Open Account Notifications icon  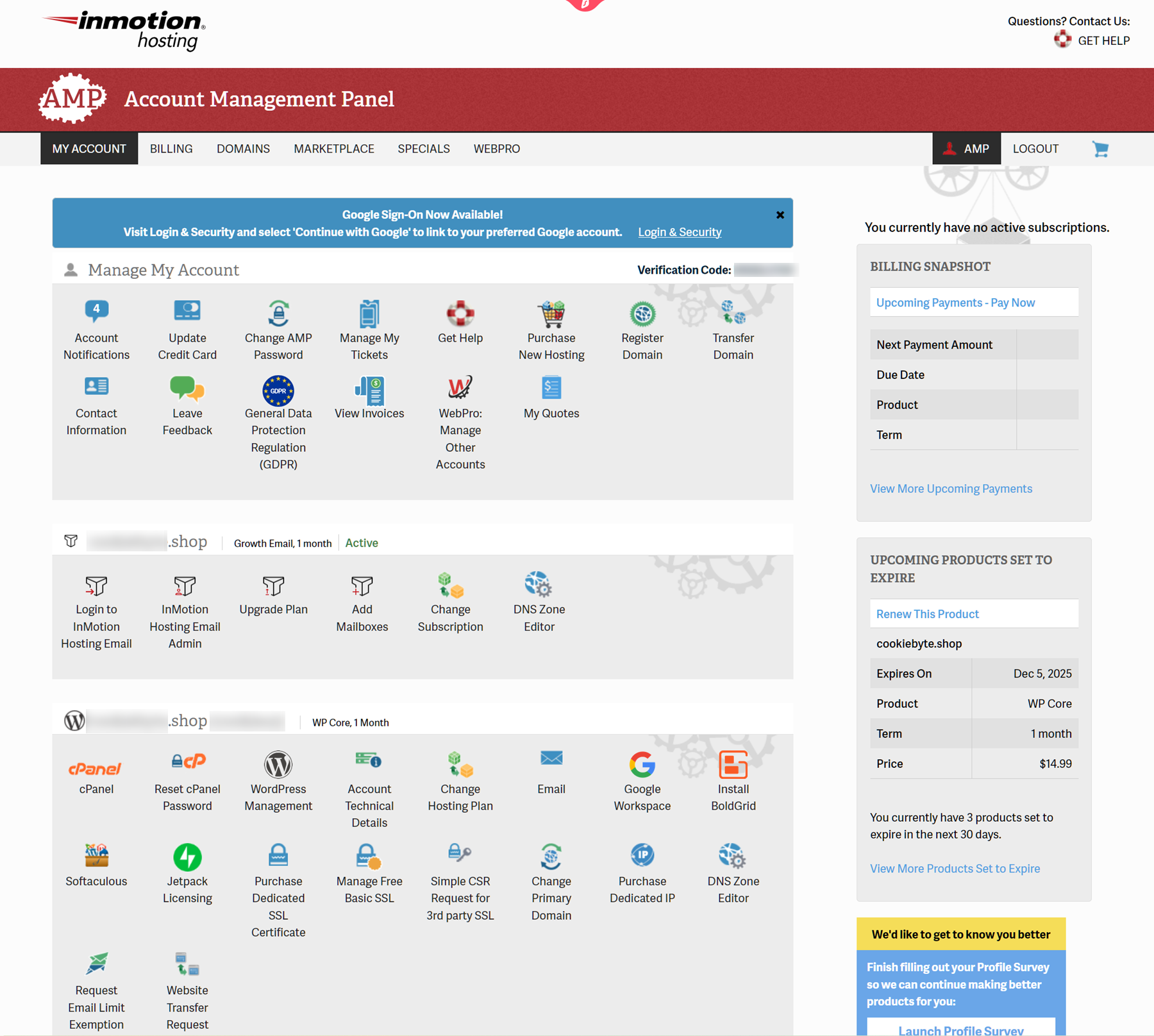[96, 312]
